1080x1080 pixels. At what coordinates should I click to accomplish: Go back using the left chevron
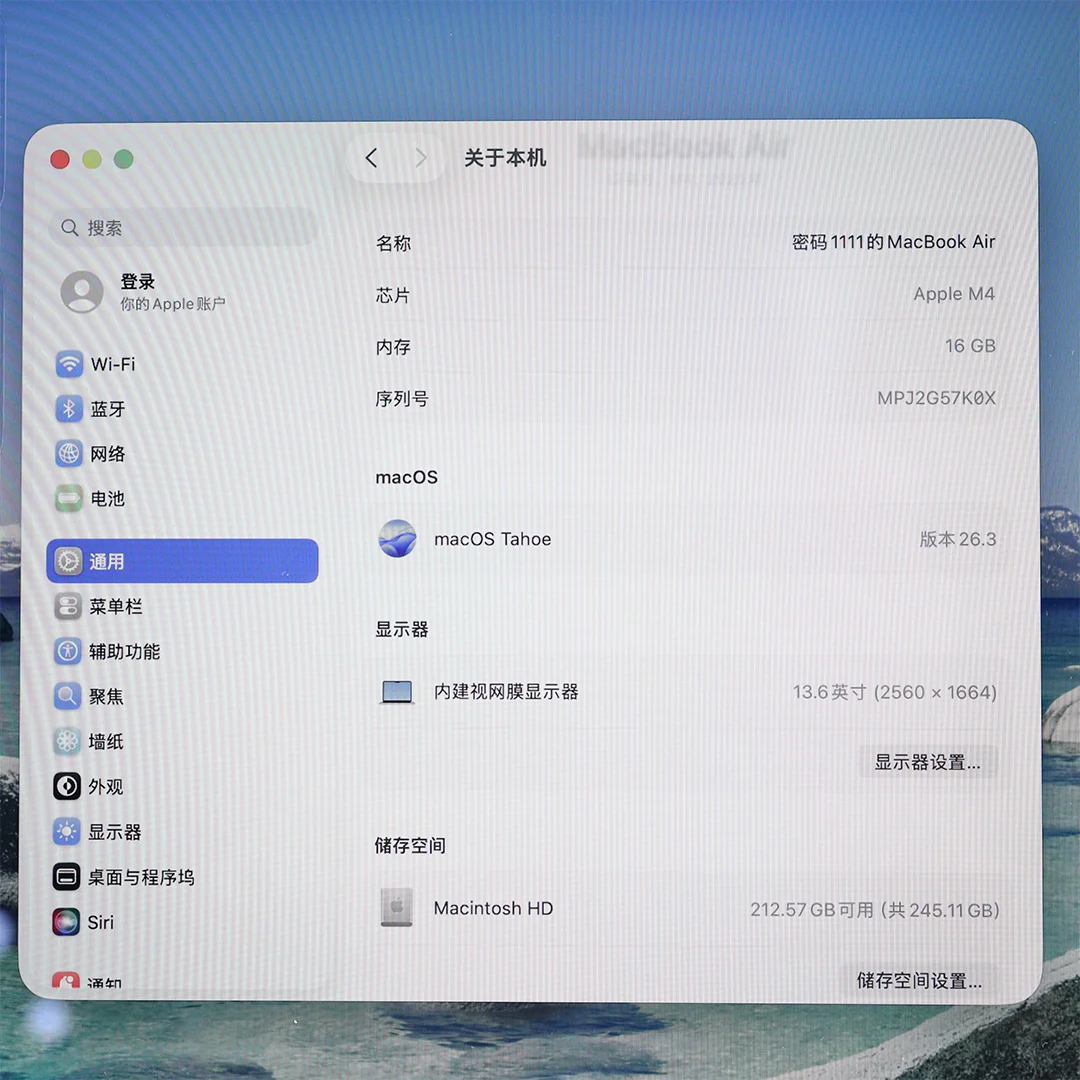(372, 158)
